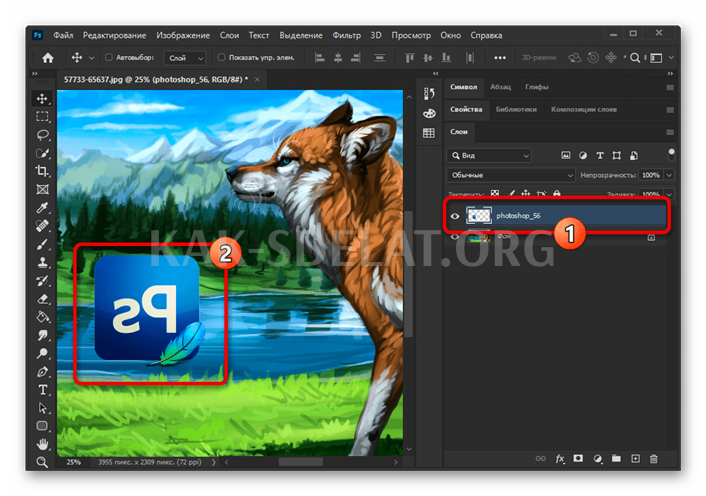The height and width of the screenshot is (496, 706).
Task: Filter layers by pixel layers
Action: [x=566, y=155]
